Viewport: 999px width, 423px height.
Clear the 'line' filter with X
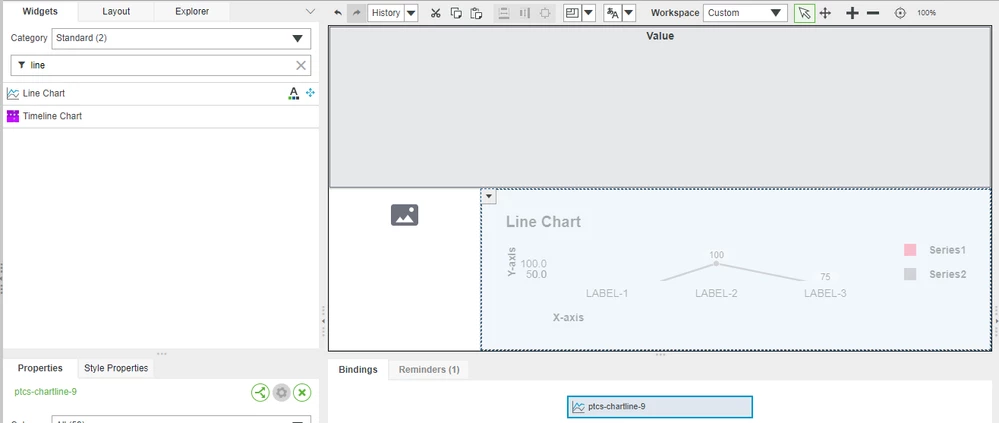click(x=301, y=65)
